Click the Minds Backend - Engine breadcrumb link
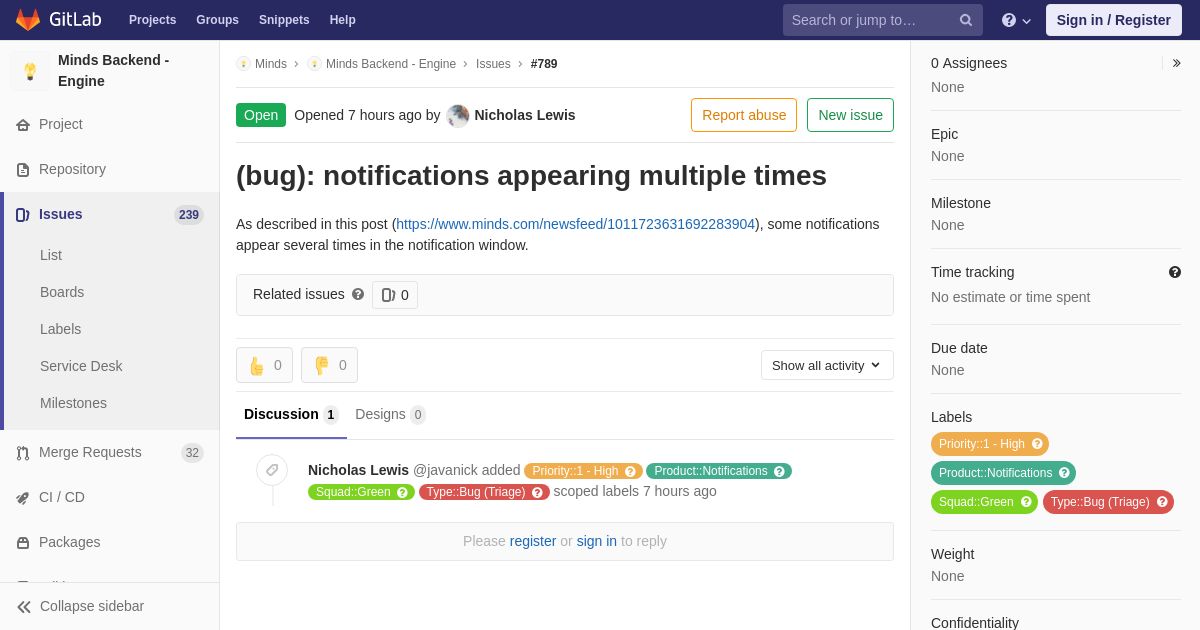Image resolution: width=1200 pixels, height=630 pixels. pyautogui.click(x=391, y=64)
